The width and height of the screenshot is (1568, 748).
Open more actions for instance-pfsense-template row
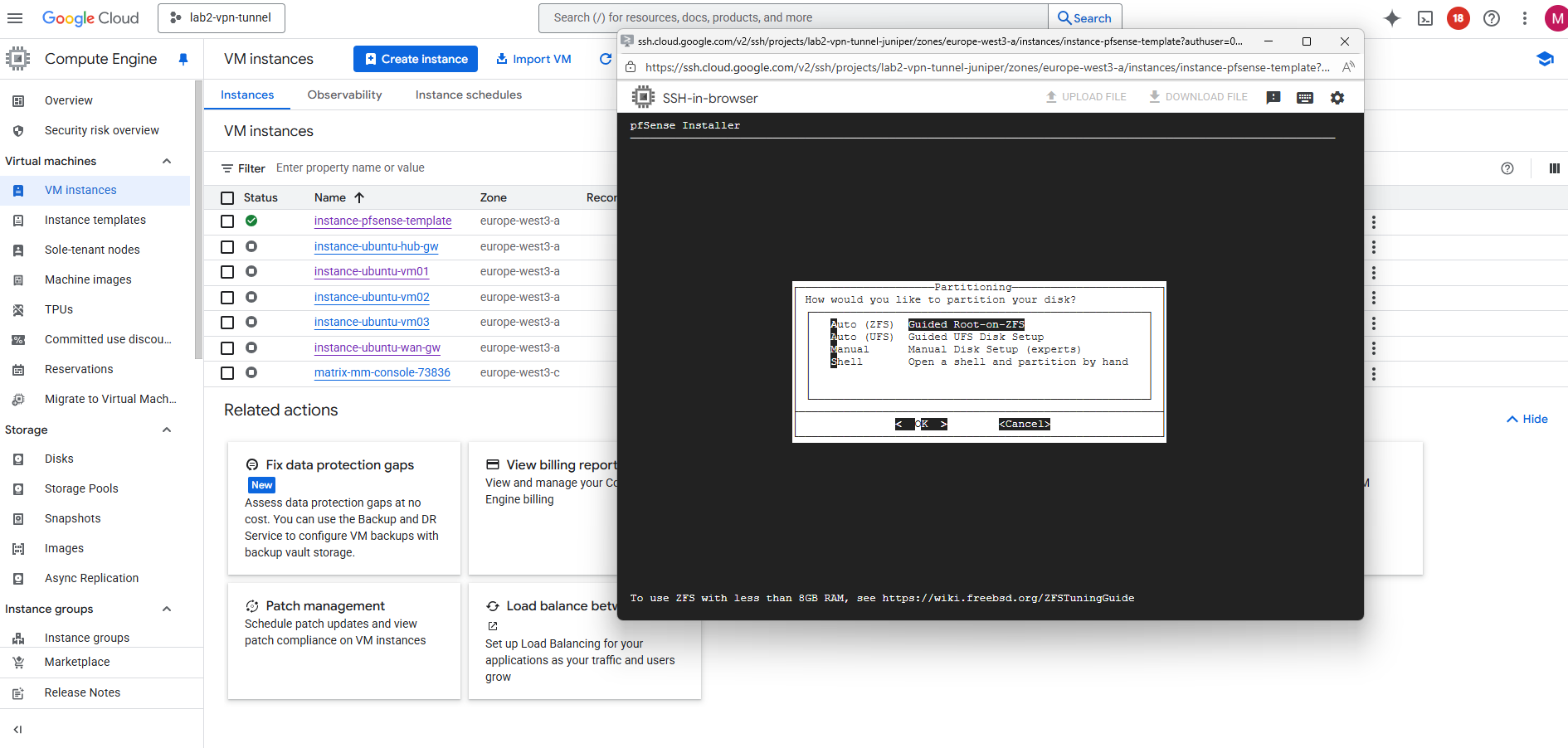(1374, 222)
